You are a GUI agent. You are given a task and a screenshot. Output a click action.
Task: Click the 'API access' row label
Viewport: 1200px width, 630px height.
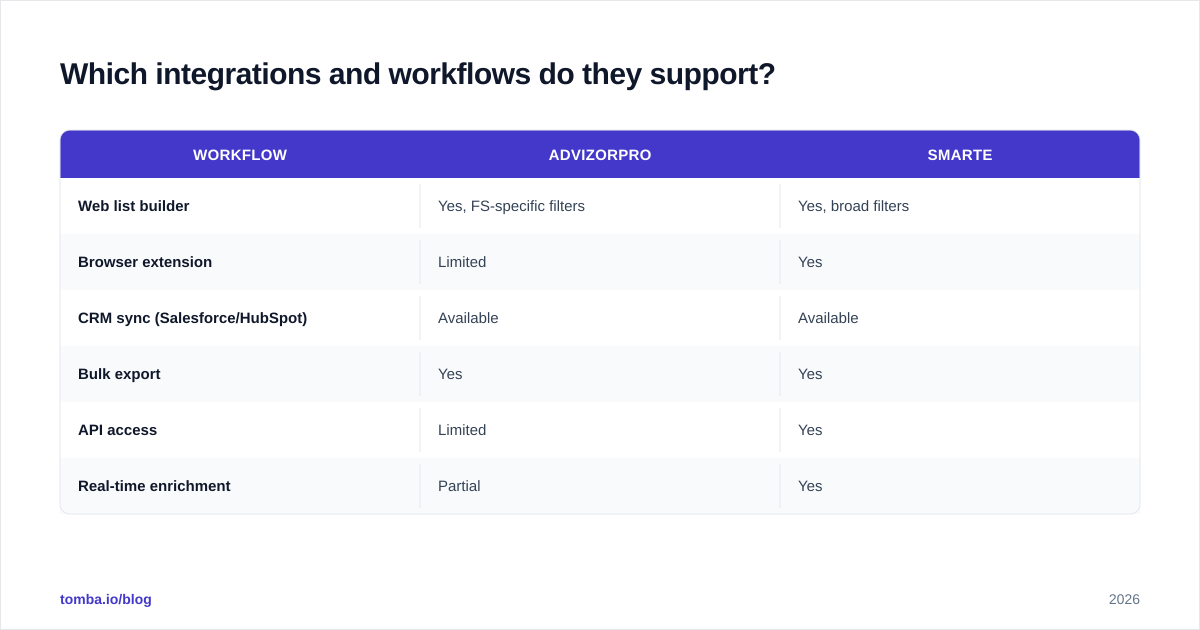click(118, 430)
